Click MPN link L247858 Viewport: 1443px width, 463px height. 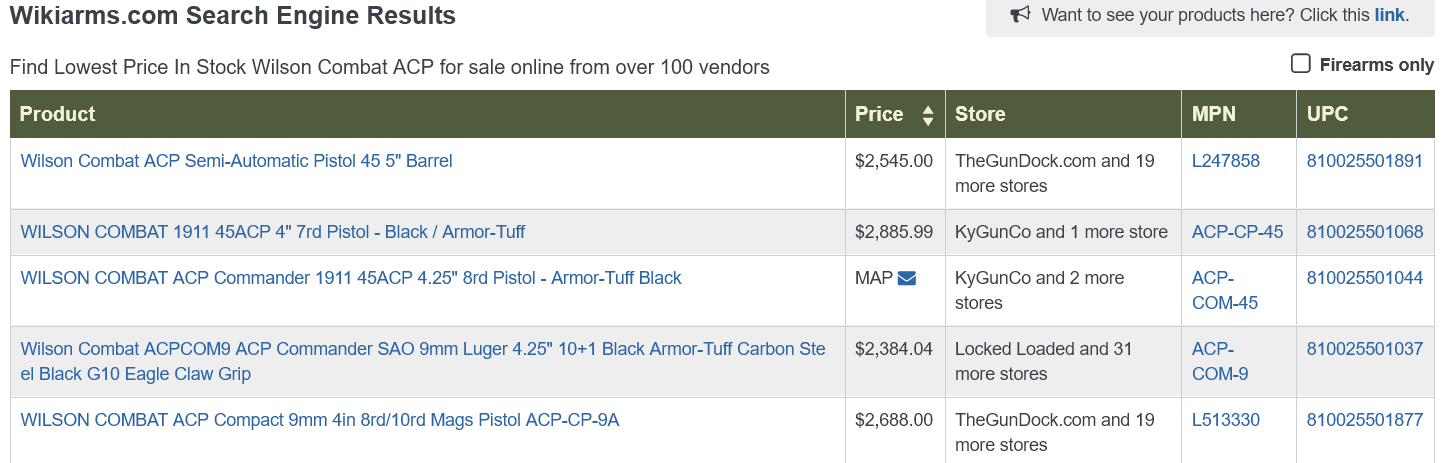tap(1225, 161)
